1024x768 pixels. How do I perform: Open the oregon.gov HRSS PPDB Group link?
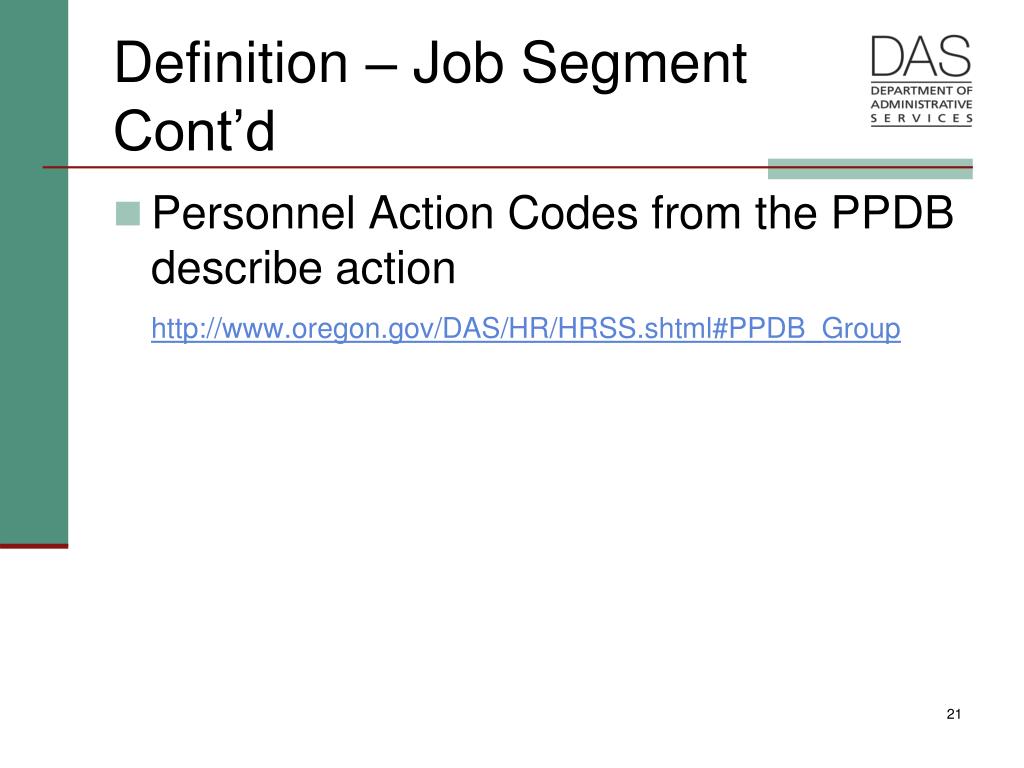(526, 328)
